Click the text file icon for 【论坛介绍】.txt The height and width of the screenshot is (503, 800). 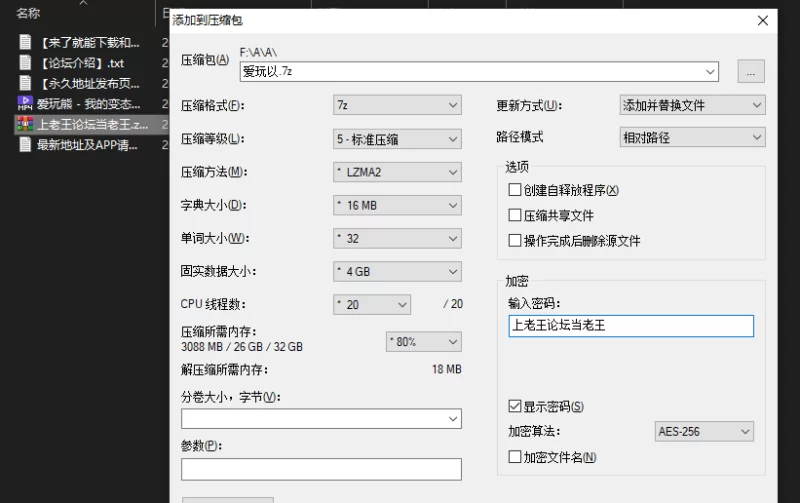coord(25,62)
